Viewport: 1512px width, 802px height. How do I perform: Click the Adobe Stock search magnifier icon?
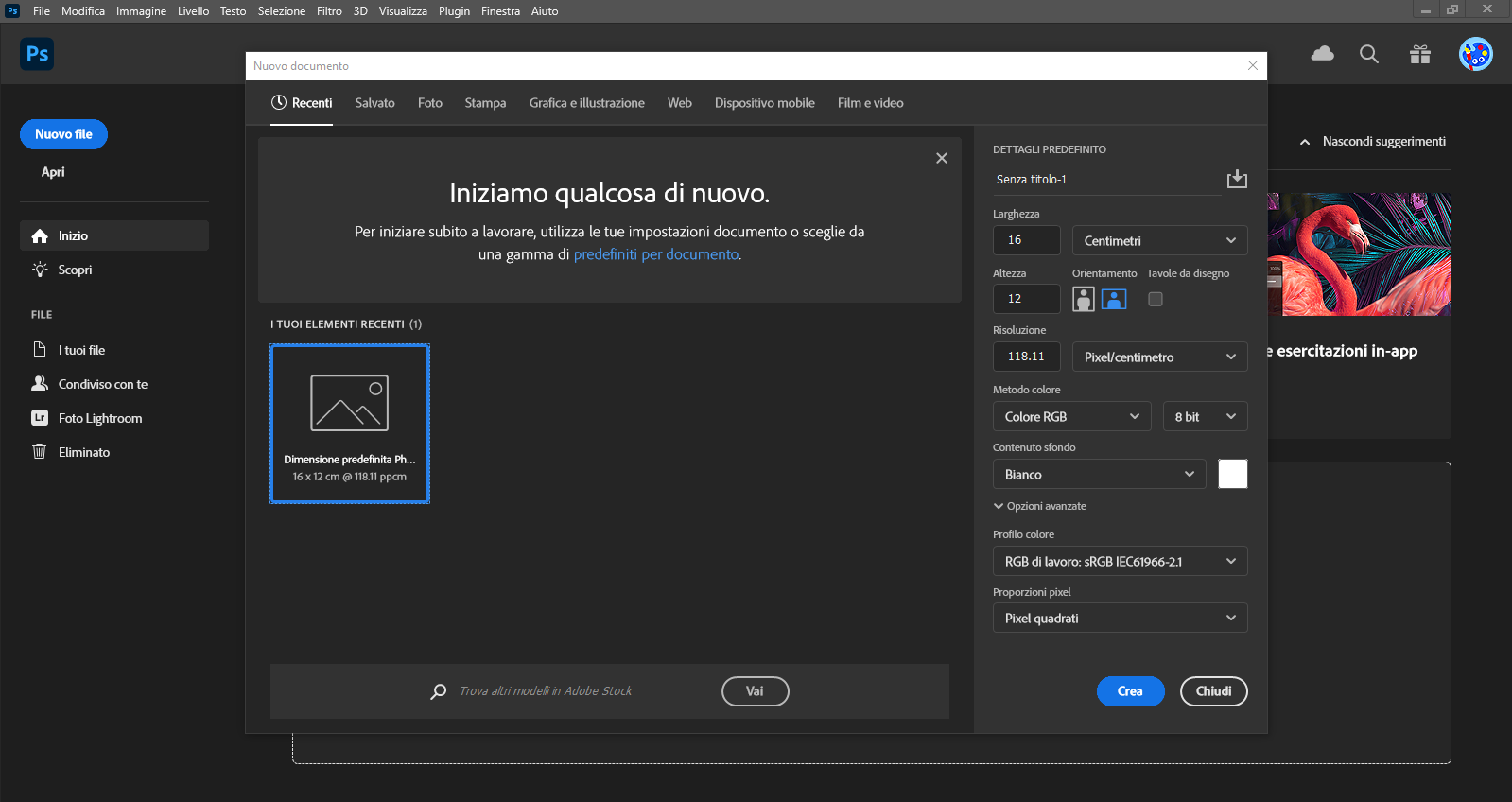[x=439, y=691]
